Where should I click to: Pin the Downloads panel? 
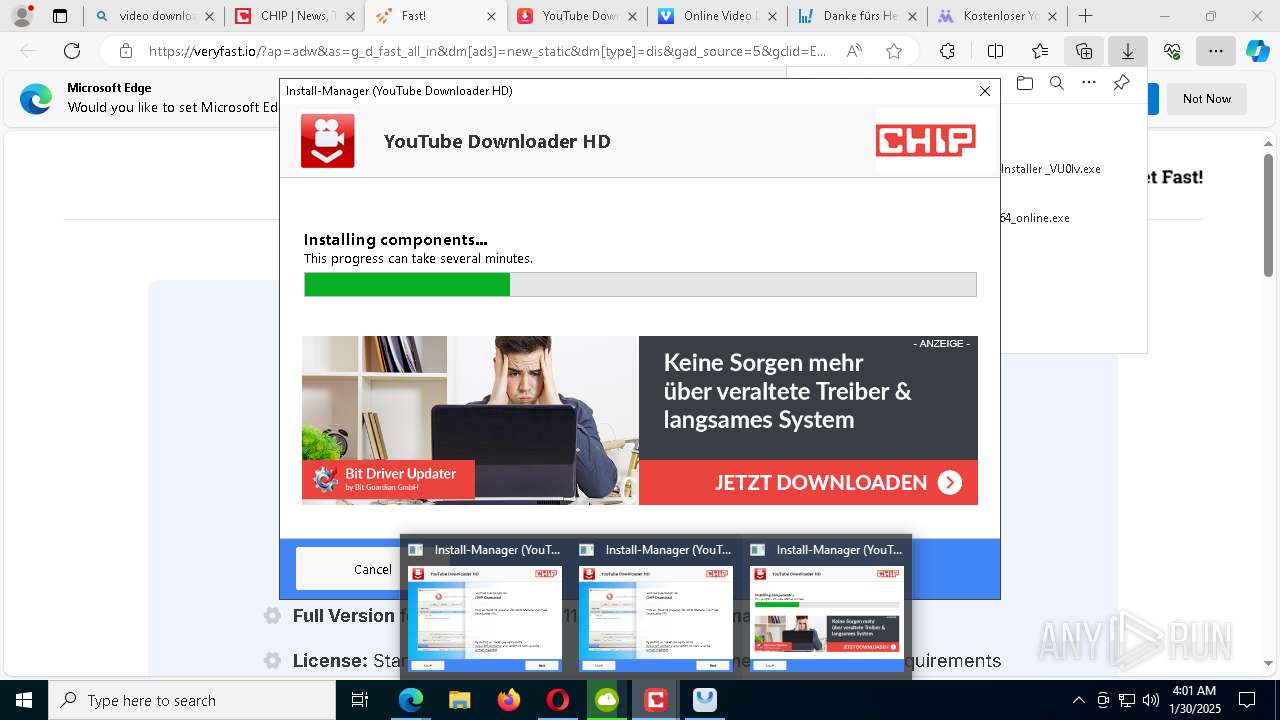point(1122,83)
